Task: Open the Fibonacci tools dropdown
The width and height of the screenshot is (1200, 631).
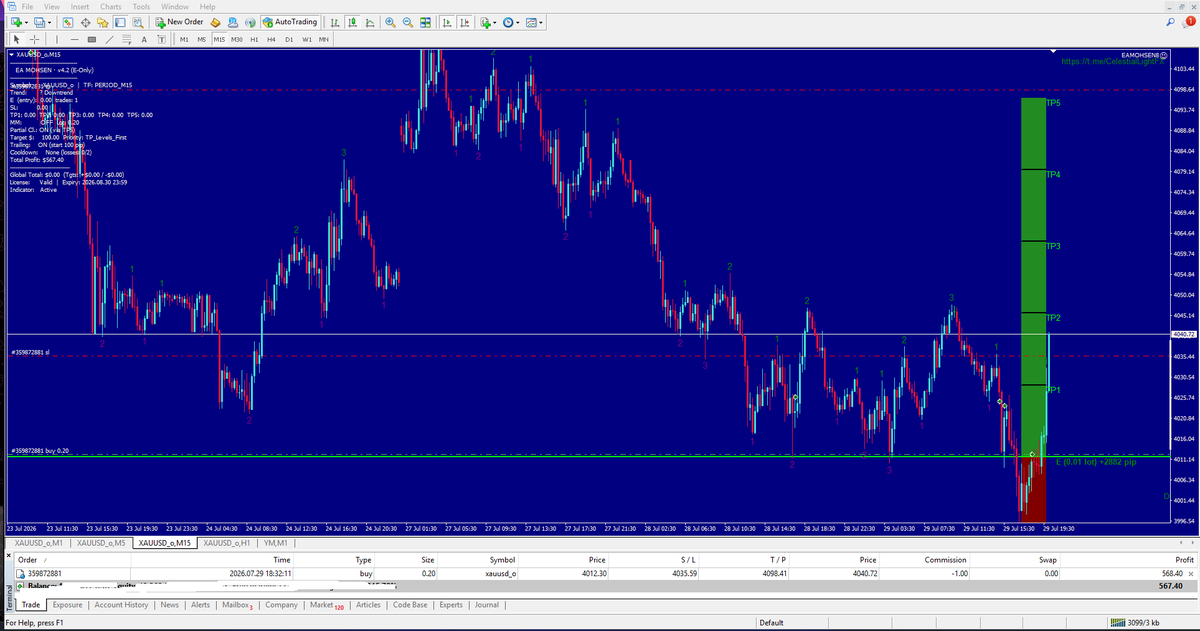Action: (127, 39)
